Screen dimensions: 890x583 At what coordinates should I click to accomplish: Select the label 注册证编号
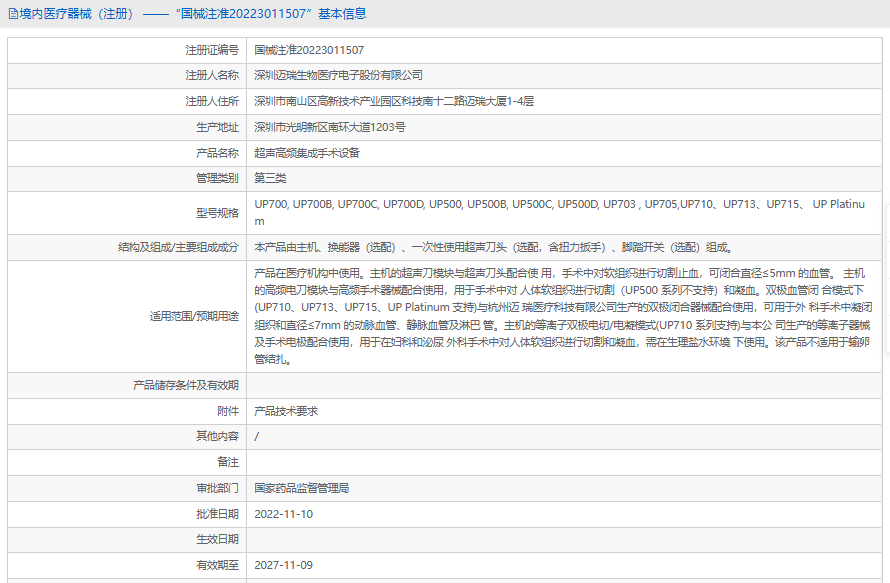tap(212, 50)
